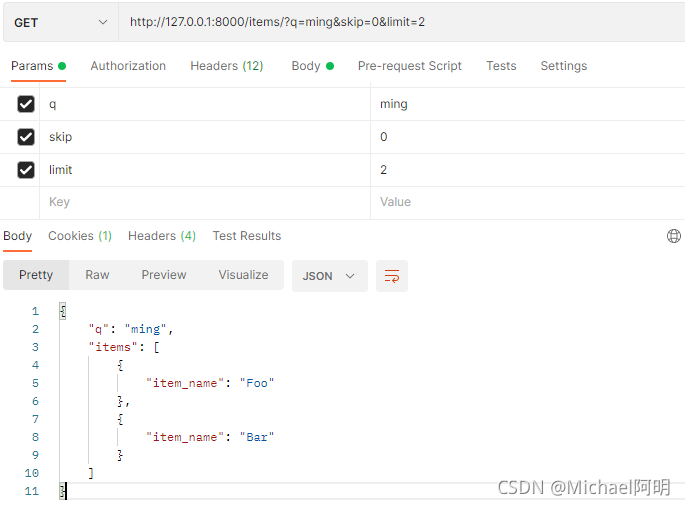
Task: Toggle the wrap lines icon
Action: pyautogui.click(x=392, y=276)
